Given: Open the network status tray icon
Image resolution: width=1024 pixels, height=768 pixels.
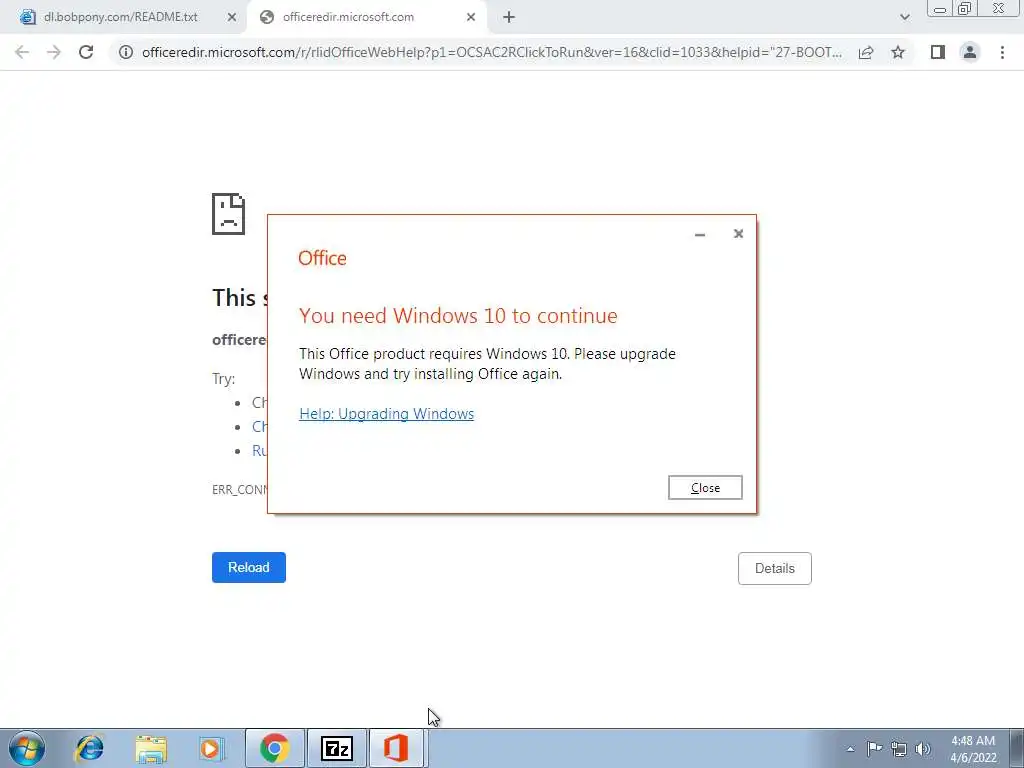Looking at the screenshot, I should tap(899, 749).
